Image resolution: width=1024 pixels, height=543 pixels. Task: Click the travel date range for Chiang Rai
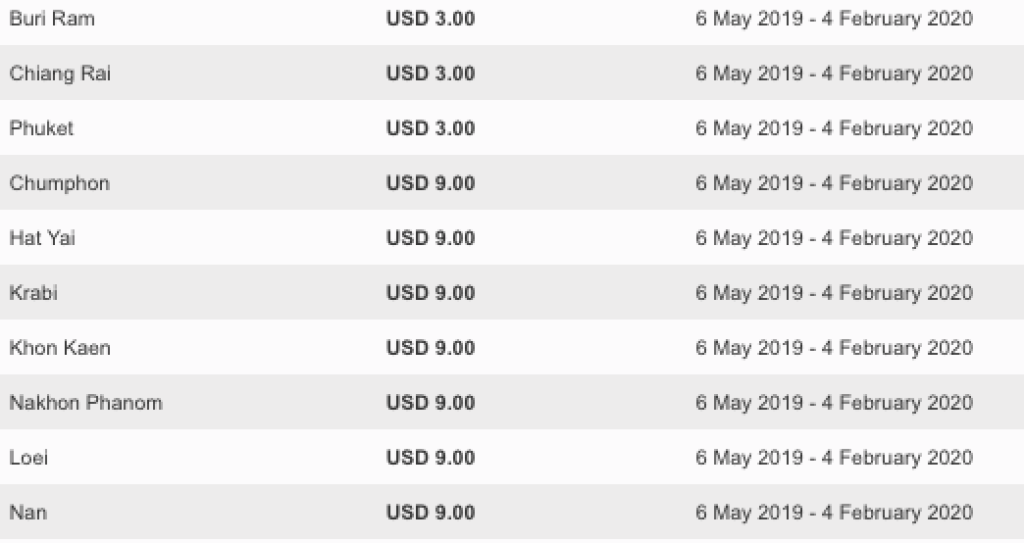834,74
